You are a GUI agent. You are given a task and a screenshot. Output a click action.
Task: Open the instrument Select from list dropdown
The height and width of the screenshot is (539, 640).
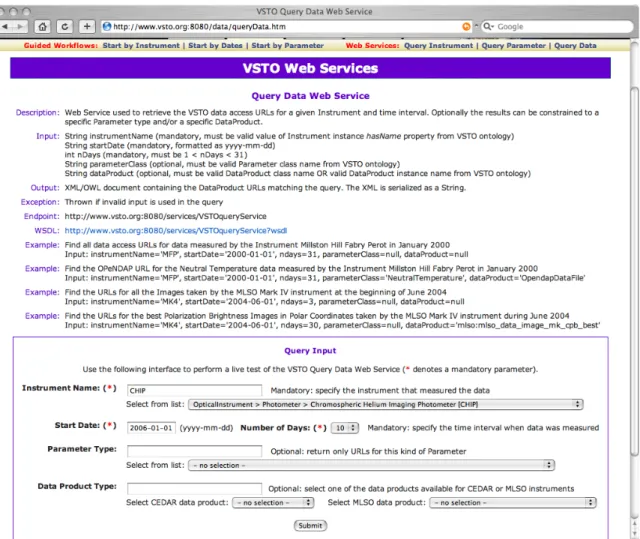[386, 404]
